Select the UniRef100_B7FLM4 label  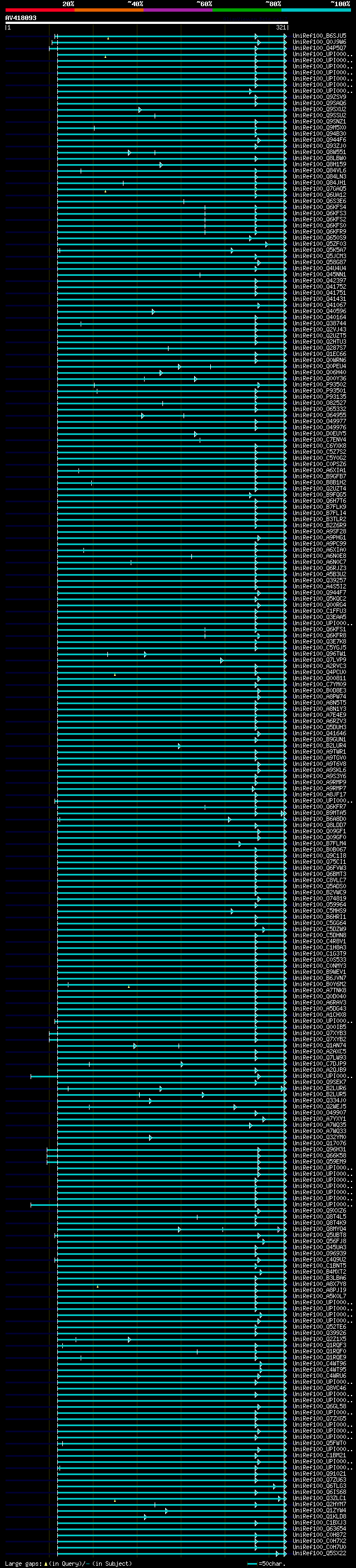pyautogui.click(x=319, y=843)
